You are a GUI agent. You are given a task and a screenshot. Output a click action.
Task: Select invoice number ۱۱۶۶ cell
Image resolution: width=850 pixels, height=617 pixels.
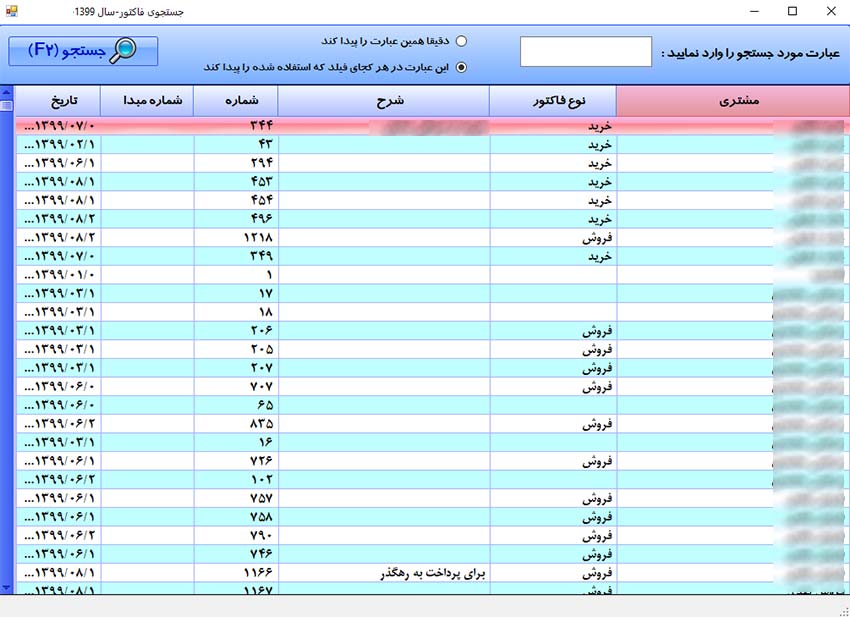(x=236, y=573)
